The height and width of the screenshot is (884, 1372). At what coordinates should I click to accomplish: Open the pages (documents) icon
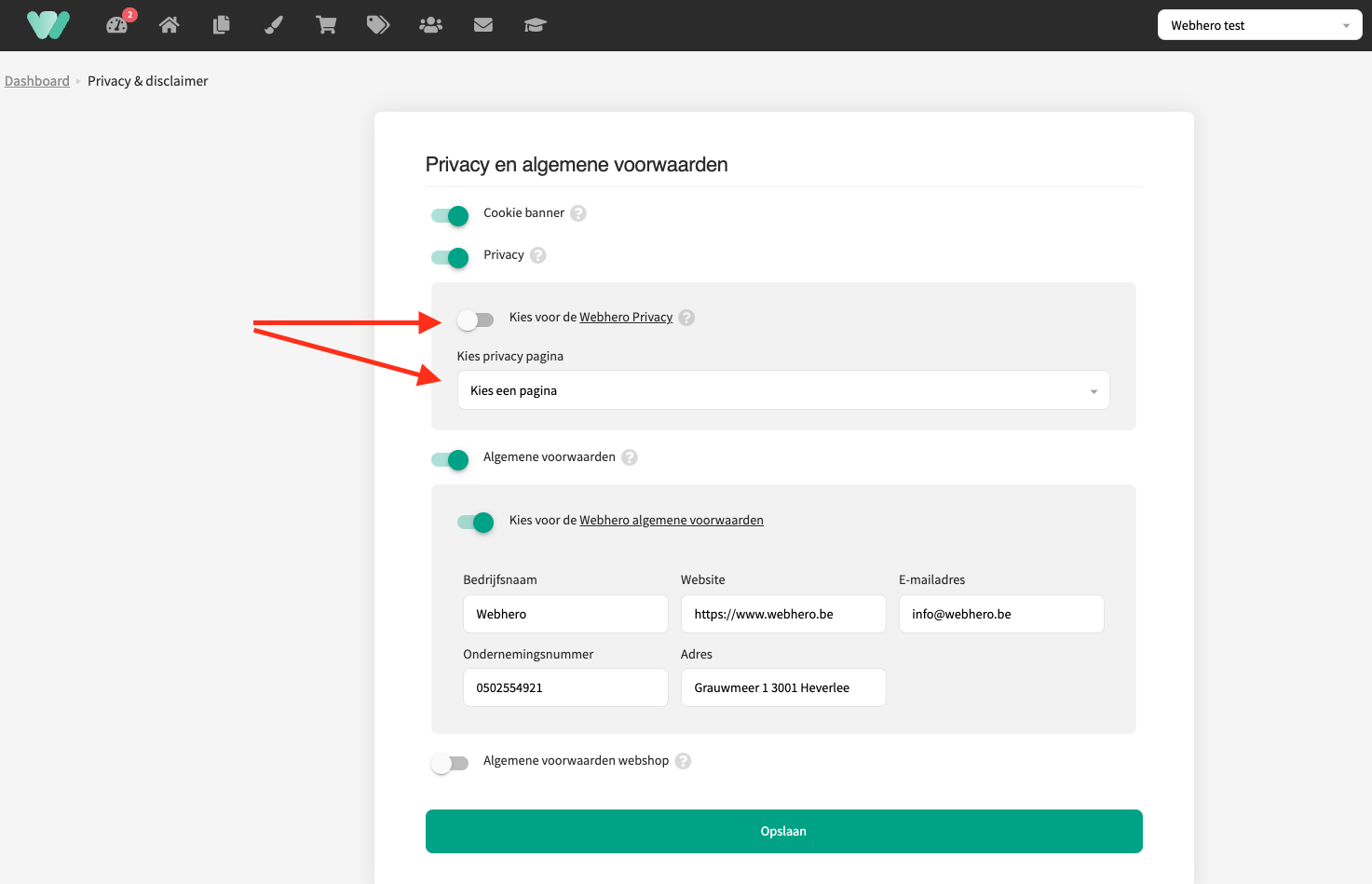[221, 25]
